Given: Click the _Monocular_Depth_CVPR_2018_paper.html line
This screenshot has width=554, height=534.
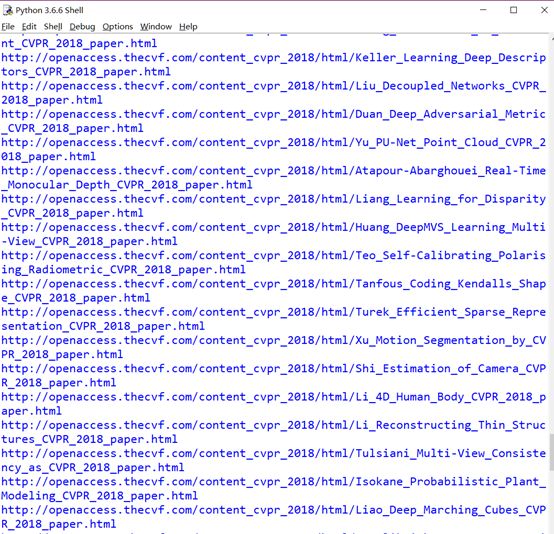Looking at the screenshot, I should pos(127,185).
